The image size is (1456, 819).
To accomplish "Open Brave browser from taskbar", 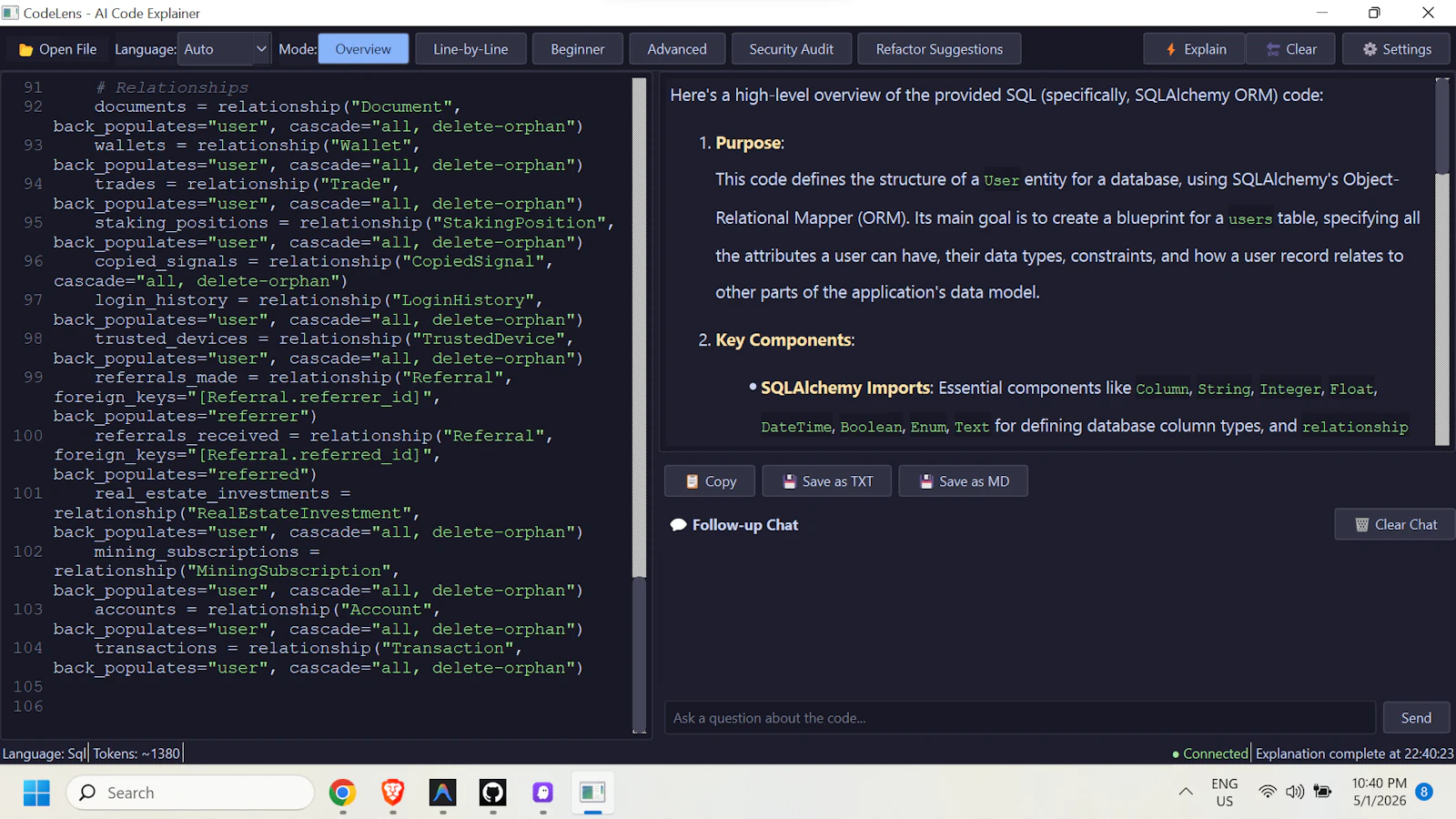I will [x=393, y=793].
